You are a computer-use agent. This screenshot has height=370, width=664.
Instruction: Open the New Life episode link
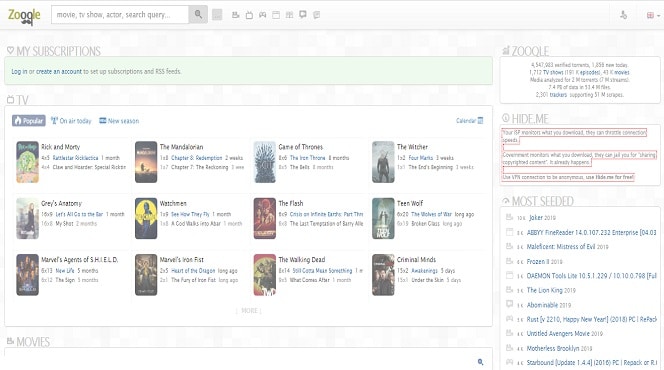(x=65, y=271)
